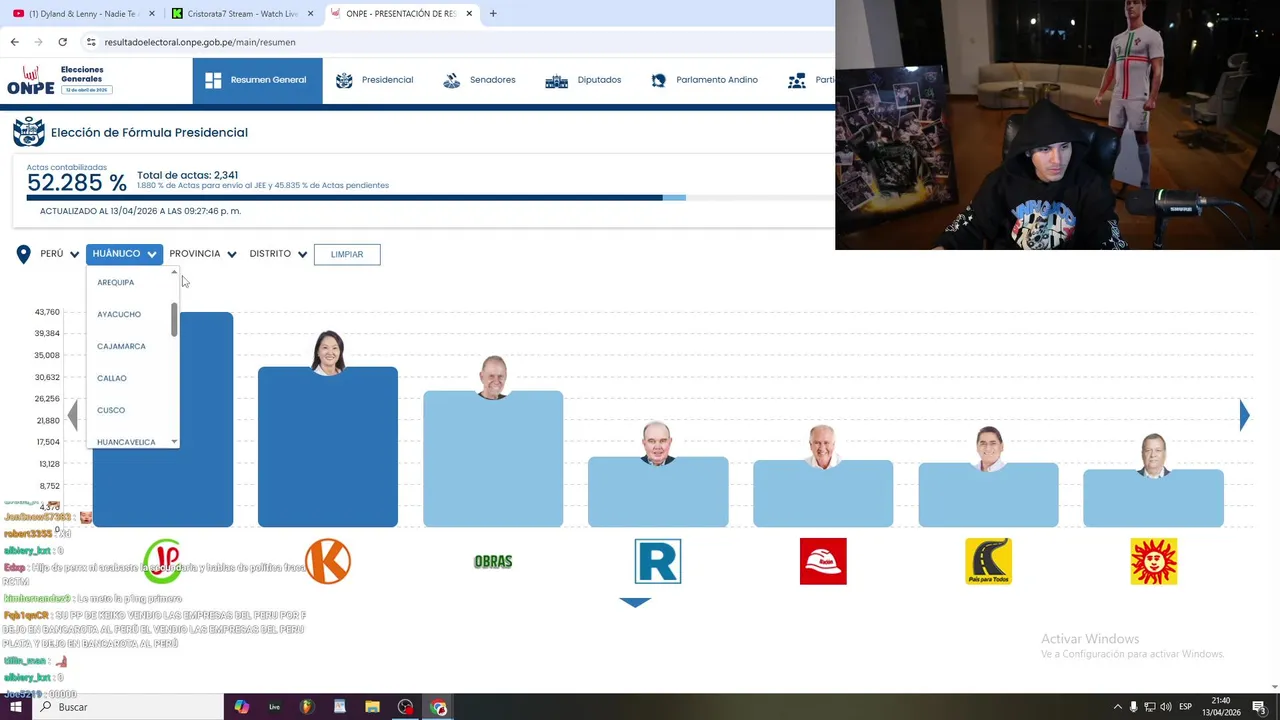Select the Parlamento Andino tab
Image resolution: width=1280 pixels, height=720 pixels.
pyautogui.click(x=704, y=80)
